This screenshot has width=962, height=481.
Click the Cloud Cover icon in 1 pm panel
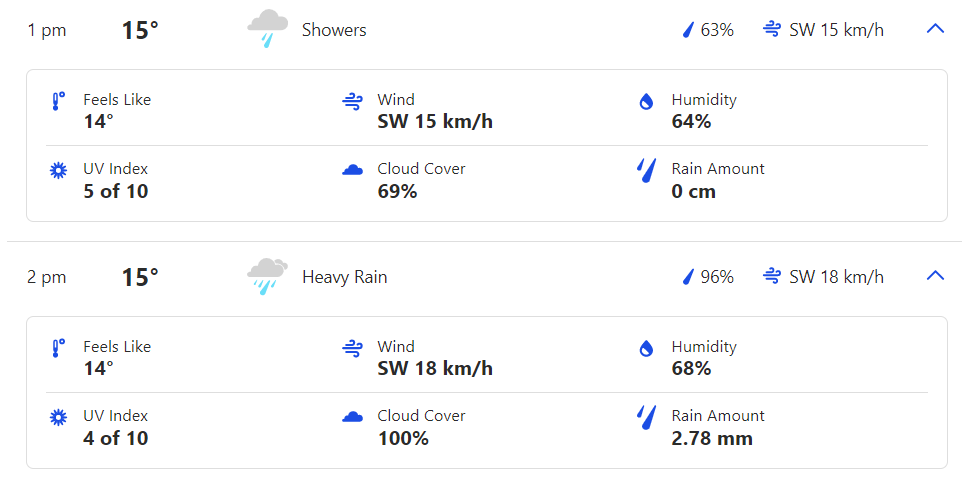coord(352,170)
